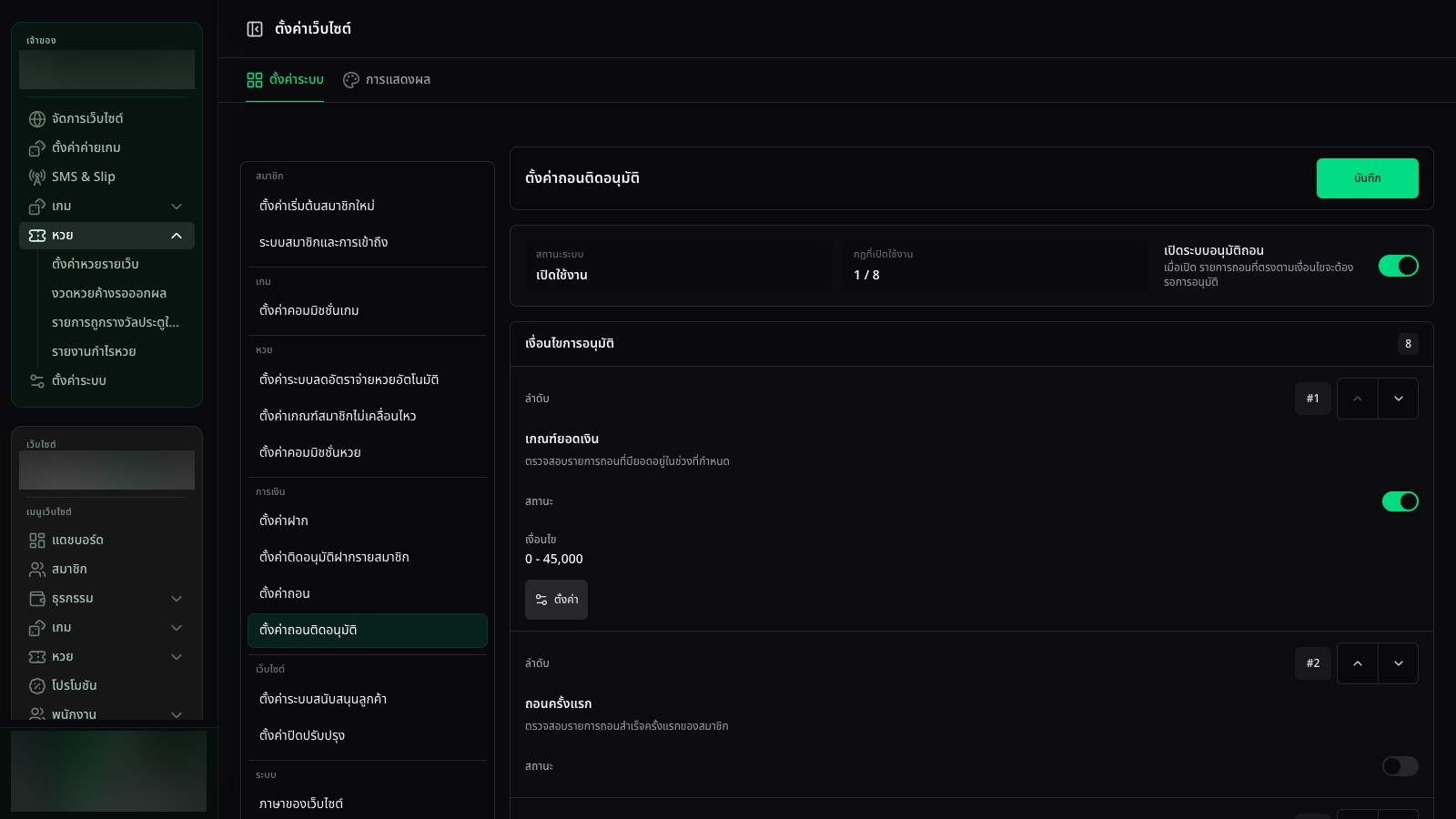Screen dimensions: 1456x819
Task: Click the สมาชิก users icon in website menu
Action: [37, 570]
